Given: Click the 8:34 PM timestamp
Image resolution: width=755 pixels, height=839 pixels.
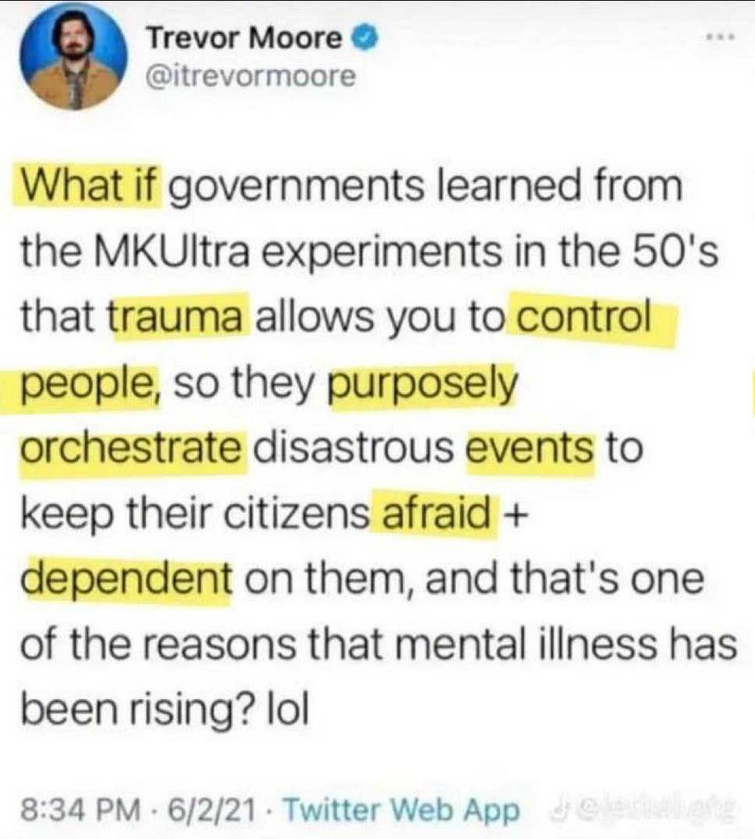Looking at the screenshot, I should click(81, 810).
